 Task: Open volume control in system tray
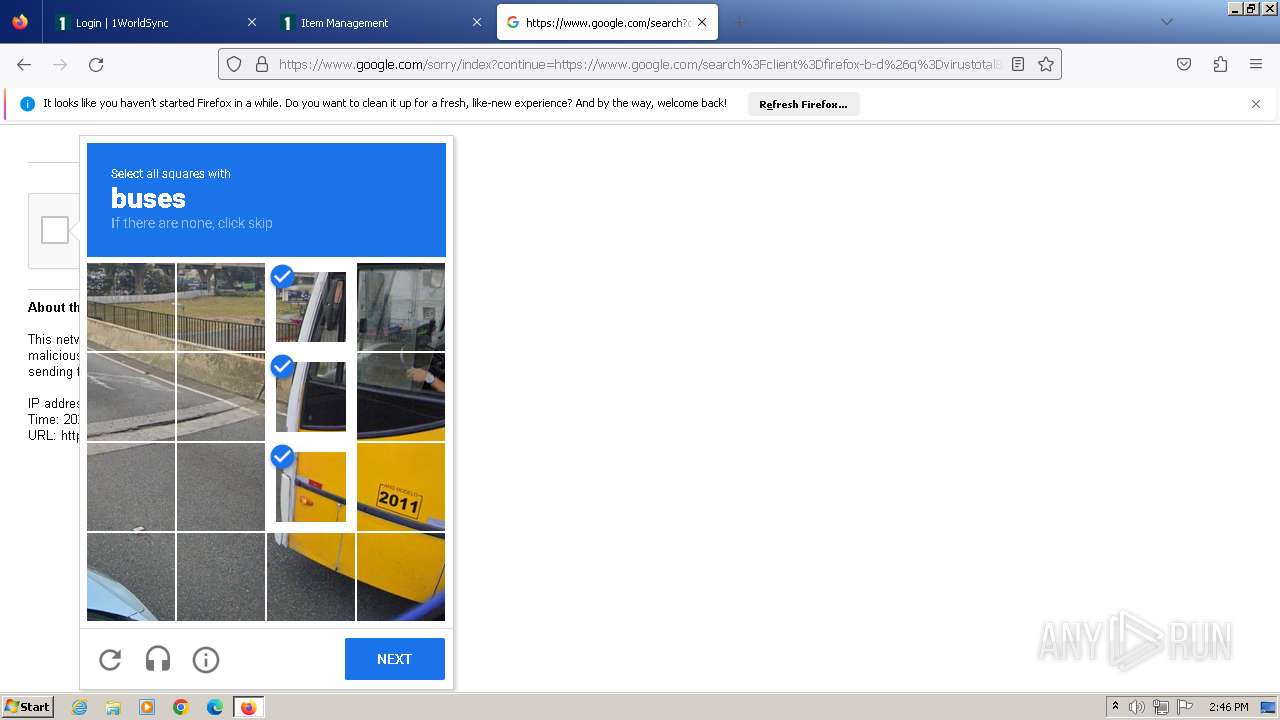point(1137,707)
